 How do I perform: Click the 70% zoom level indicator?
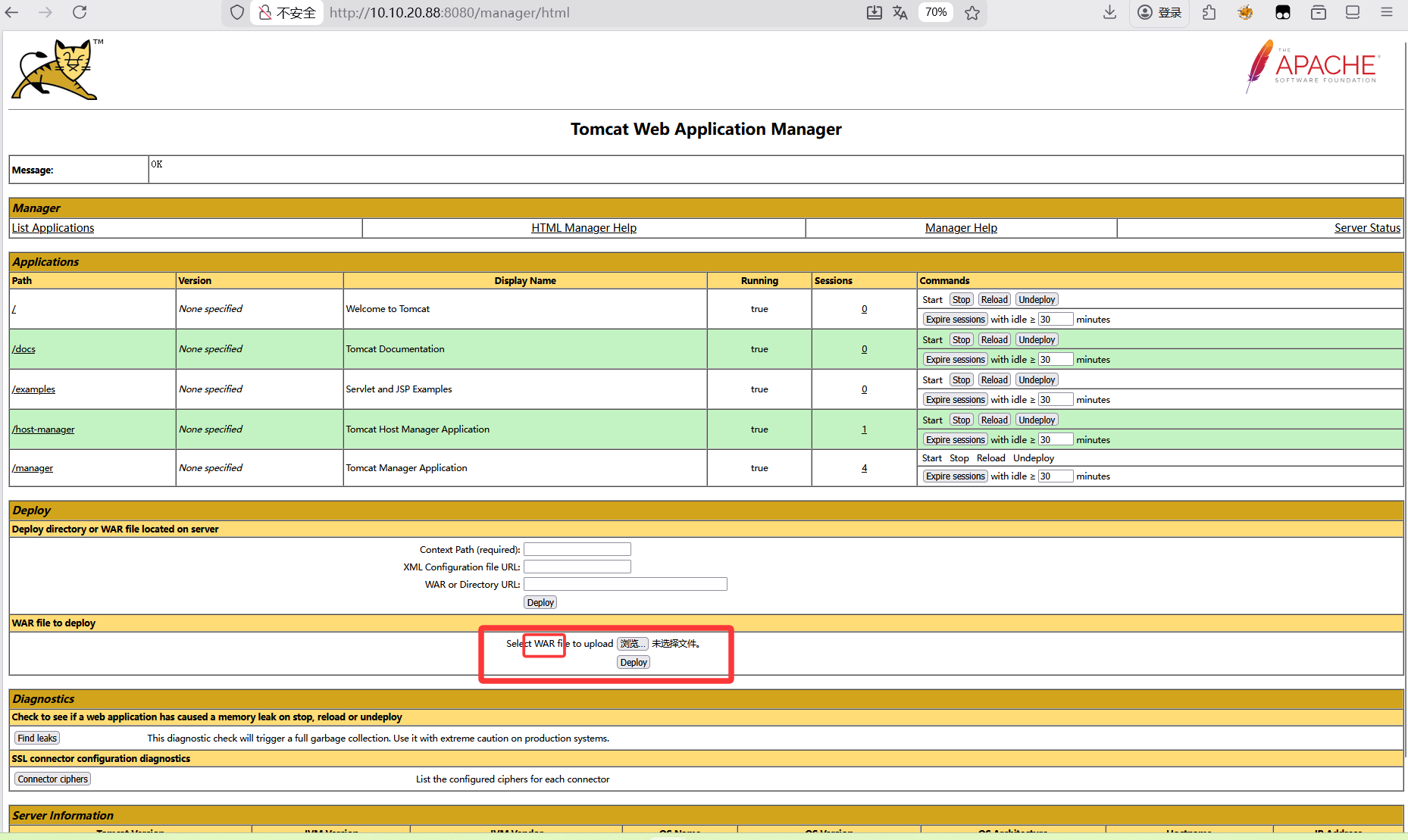tap(935, 12)
